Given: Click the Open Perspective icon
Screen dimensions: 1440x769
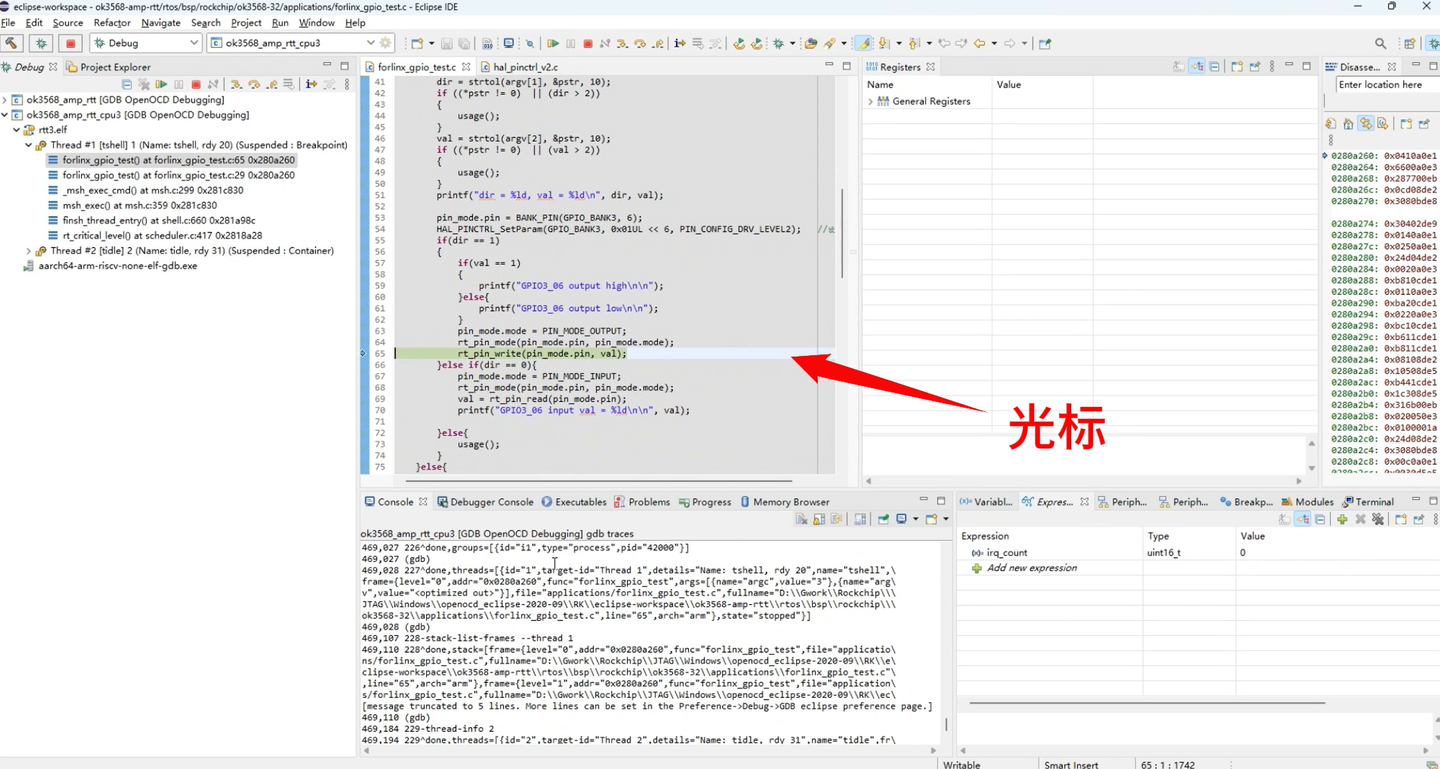Looking at the screenshot, I should [x=1410, y=43].
